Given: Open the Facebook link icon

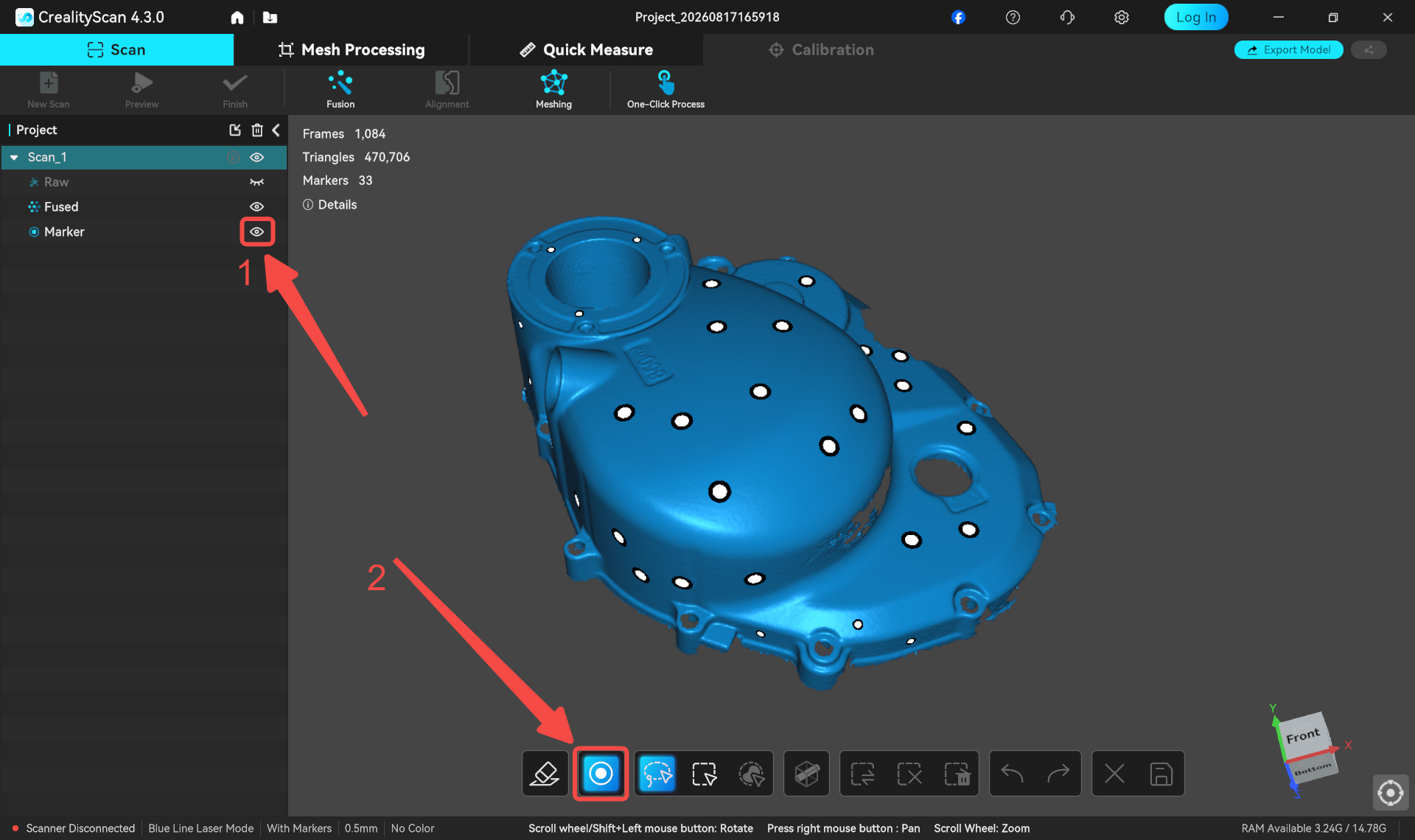Looking at the screenshot, I should click(x=958, y=17).
